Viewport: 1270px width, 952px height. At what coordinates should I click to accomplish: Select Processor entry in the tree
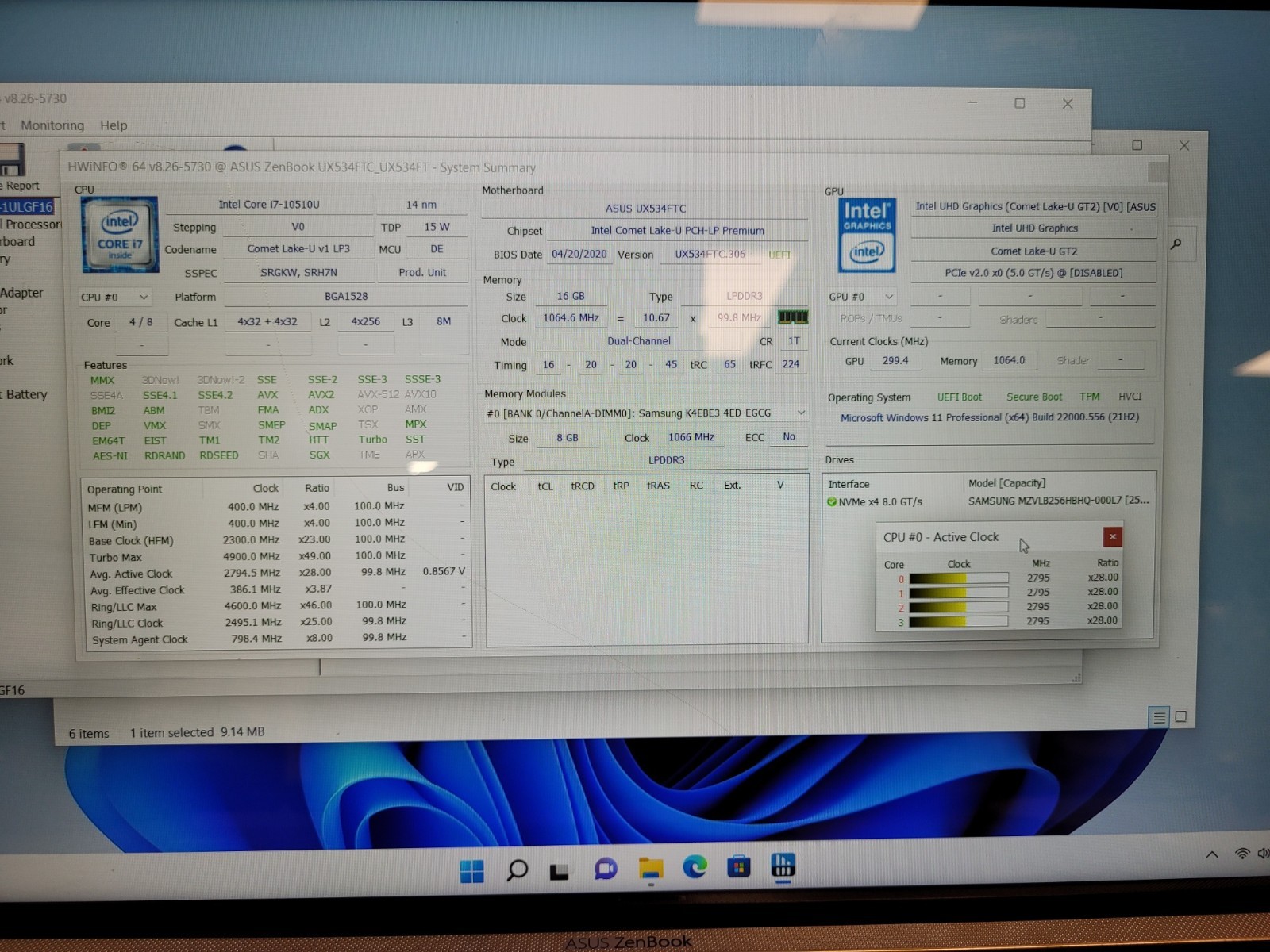32,225
